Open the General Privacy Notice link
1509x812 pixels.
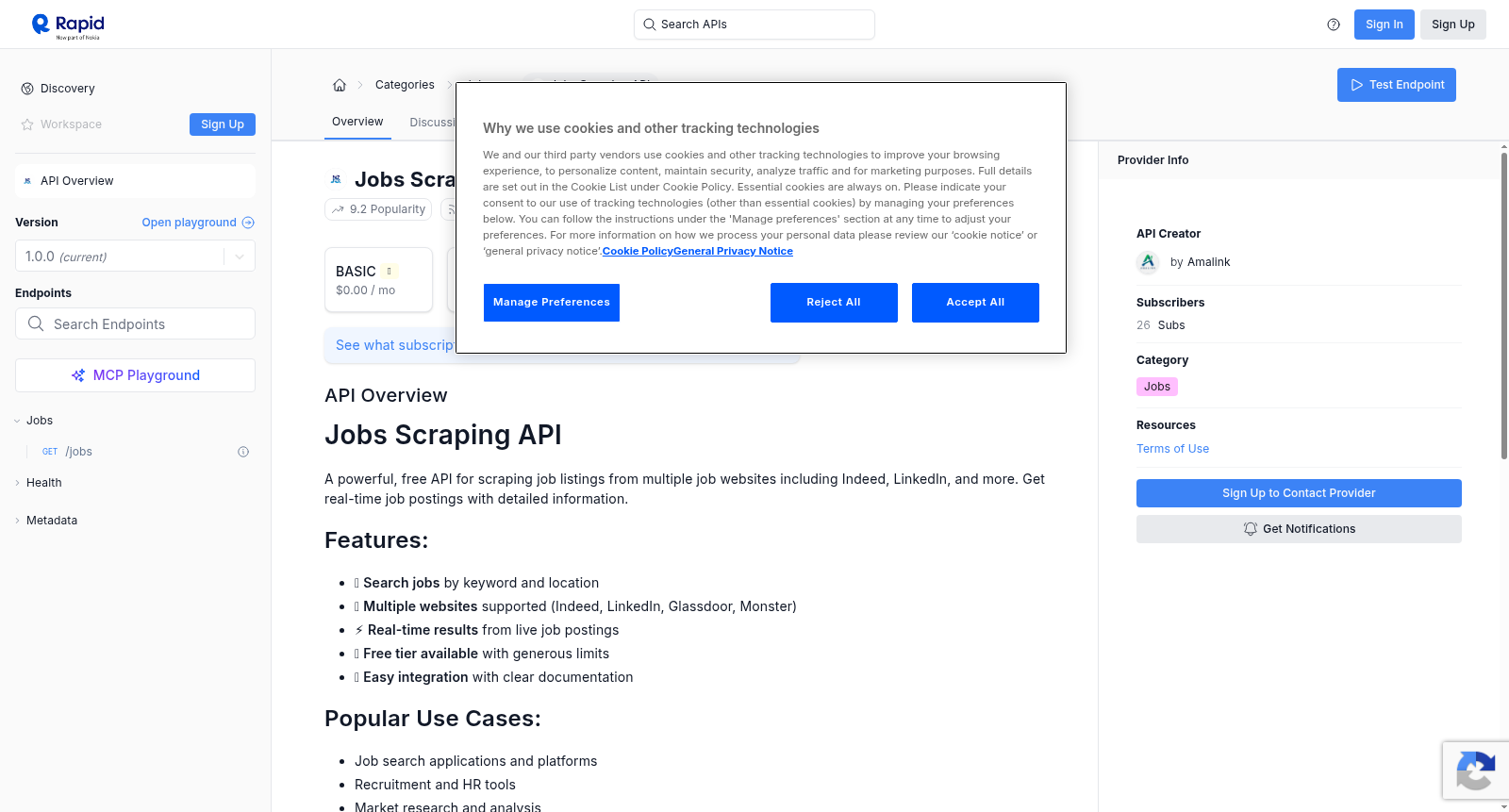click(733, 252)
